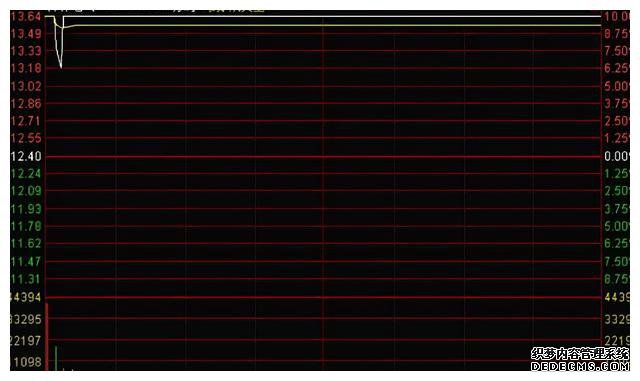Click the 12.09 green price label
Image resolution: width=640 pixels, height=381 pixels.
point(26,191)
